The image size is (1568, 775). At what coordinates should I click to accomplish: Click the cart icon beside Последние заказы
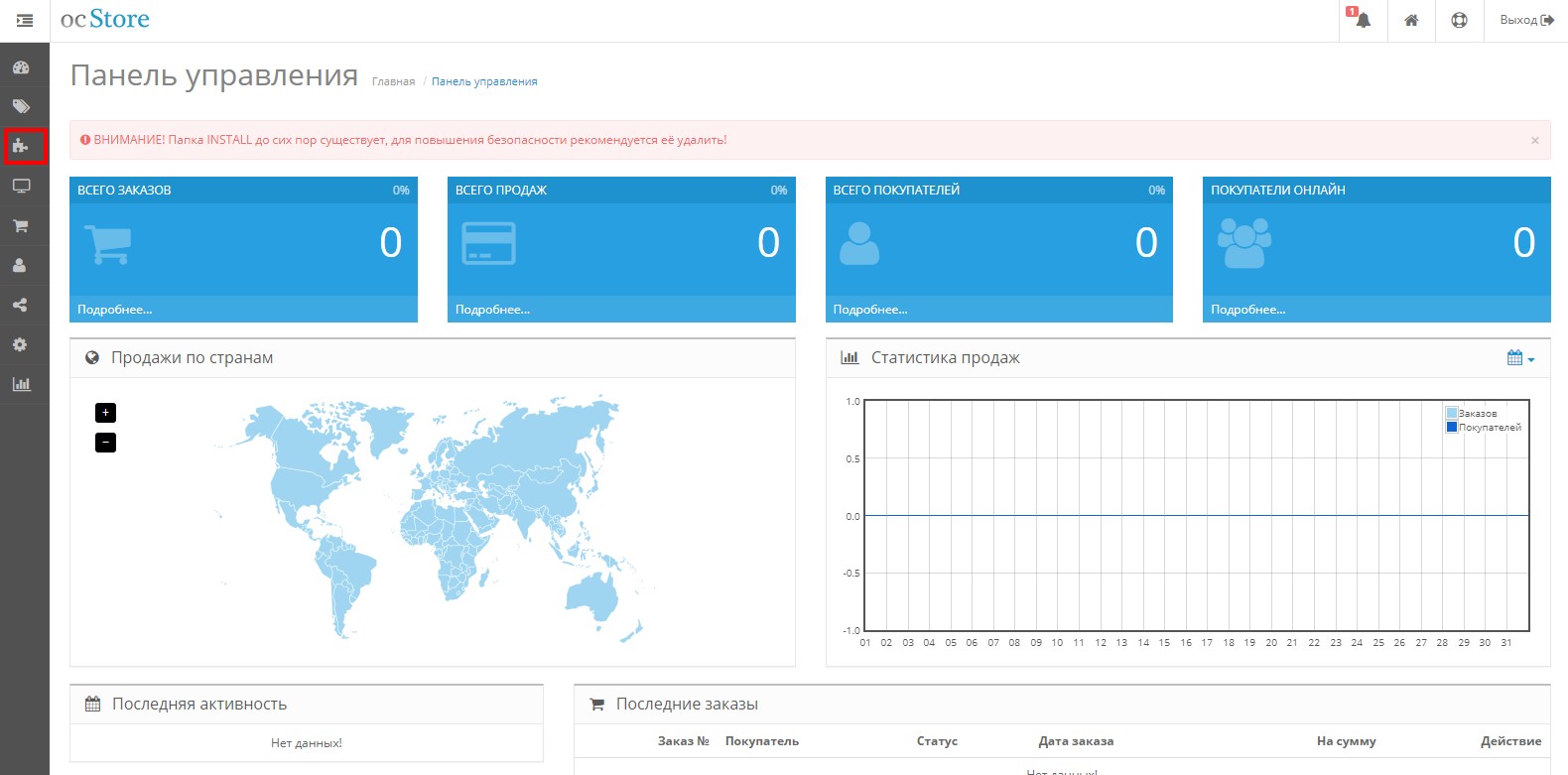(597, 705)
